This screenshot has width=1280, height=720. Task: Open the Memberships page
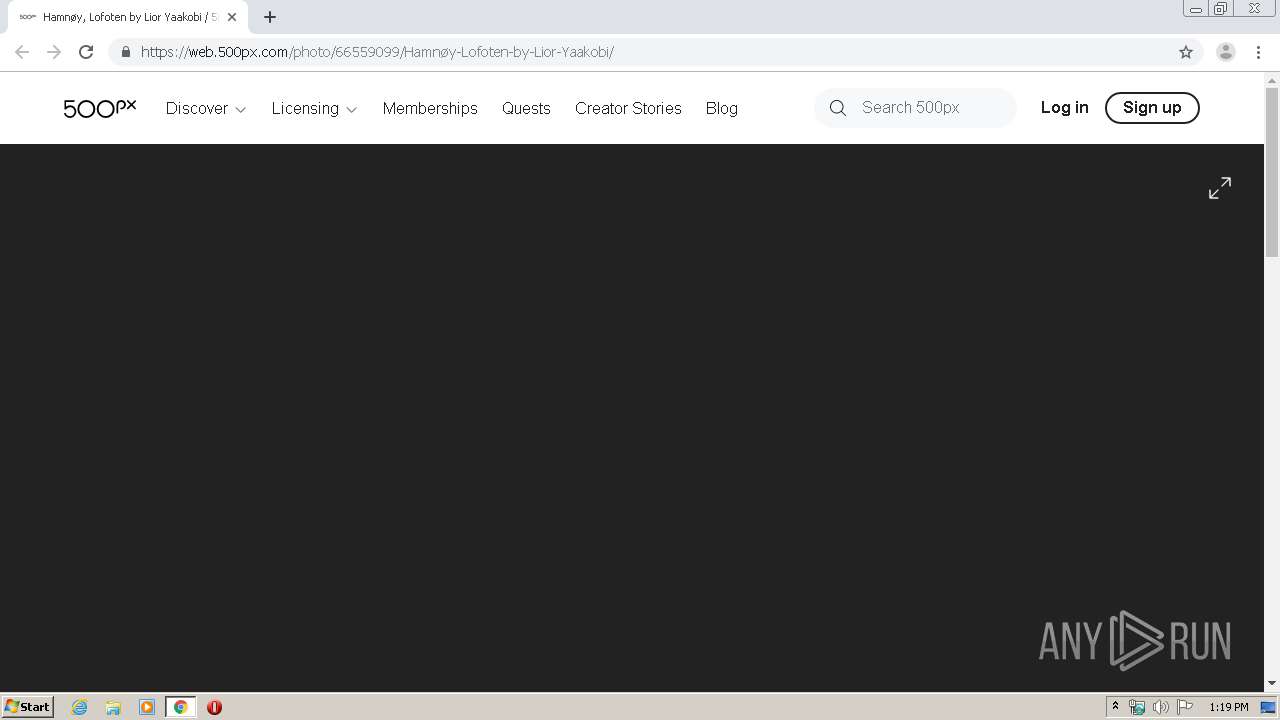[x=430, y=108]
